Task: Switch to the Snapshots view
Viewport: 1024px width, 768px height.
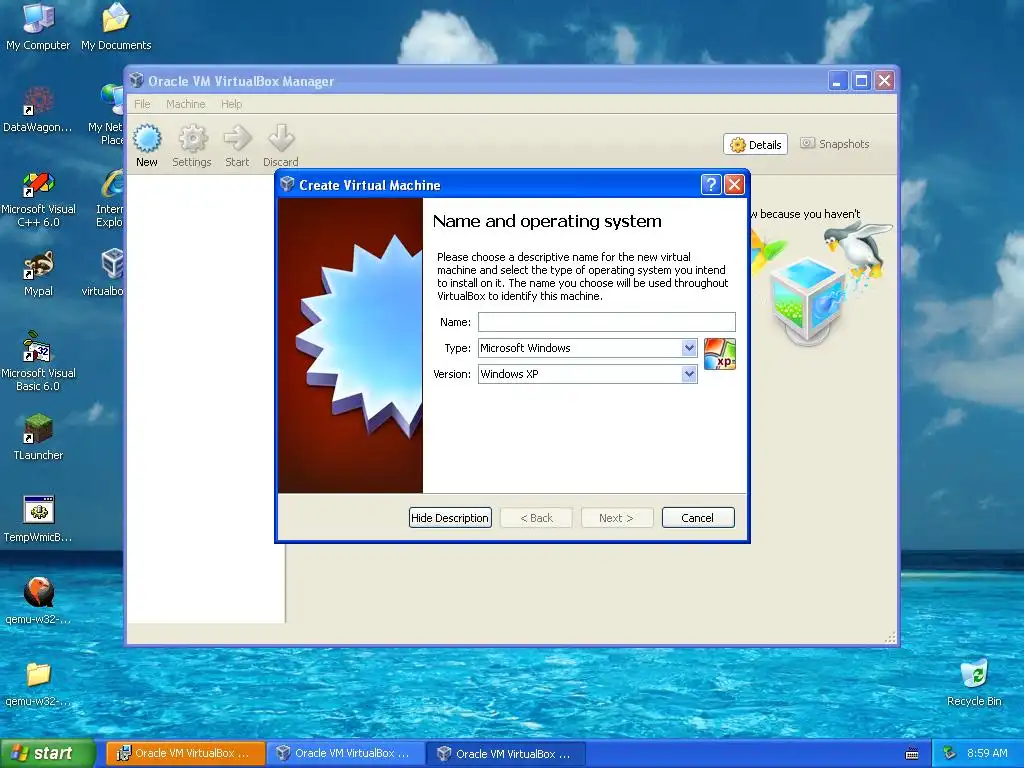Action: click(835, 144)
